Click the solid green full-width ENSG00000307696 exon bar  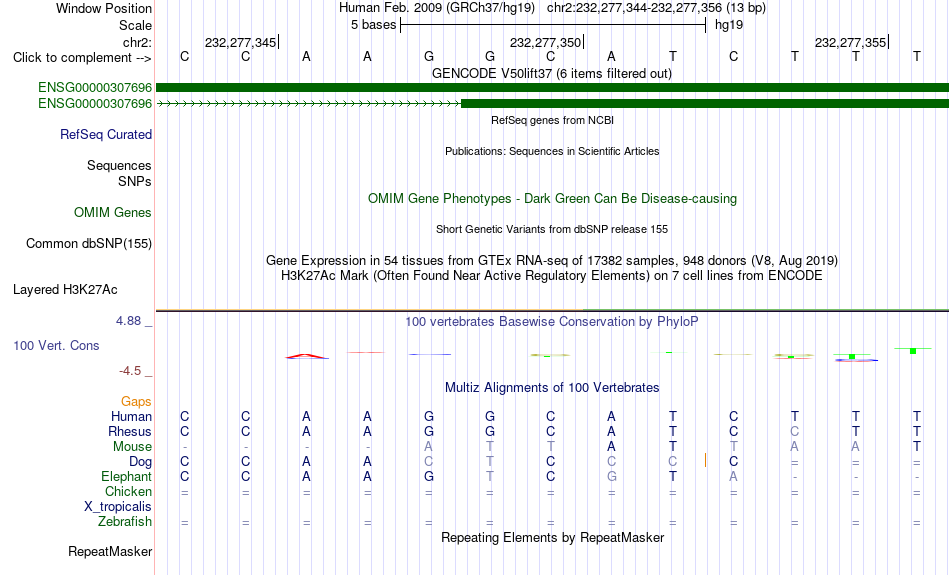pos(552,88)
